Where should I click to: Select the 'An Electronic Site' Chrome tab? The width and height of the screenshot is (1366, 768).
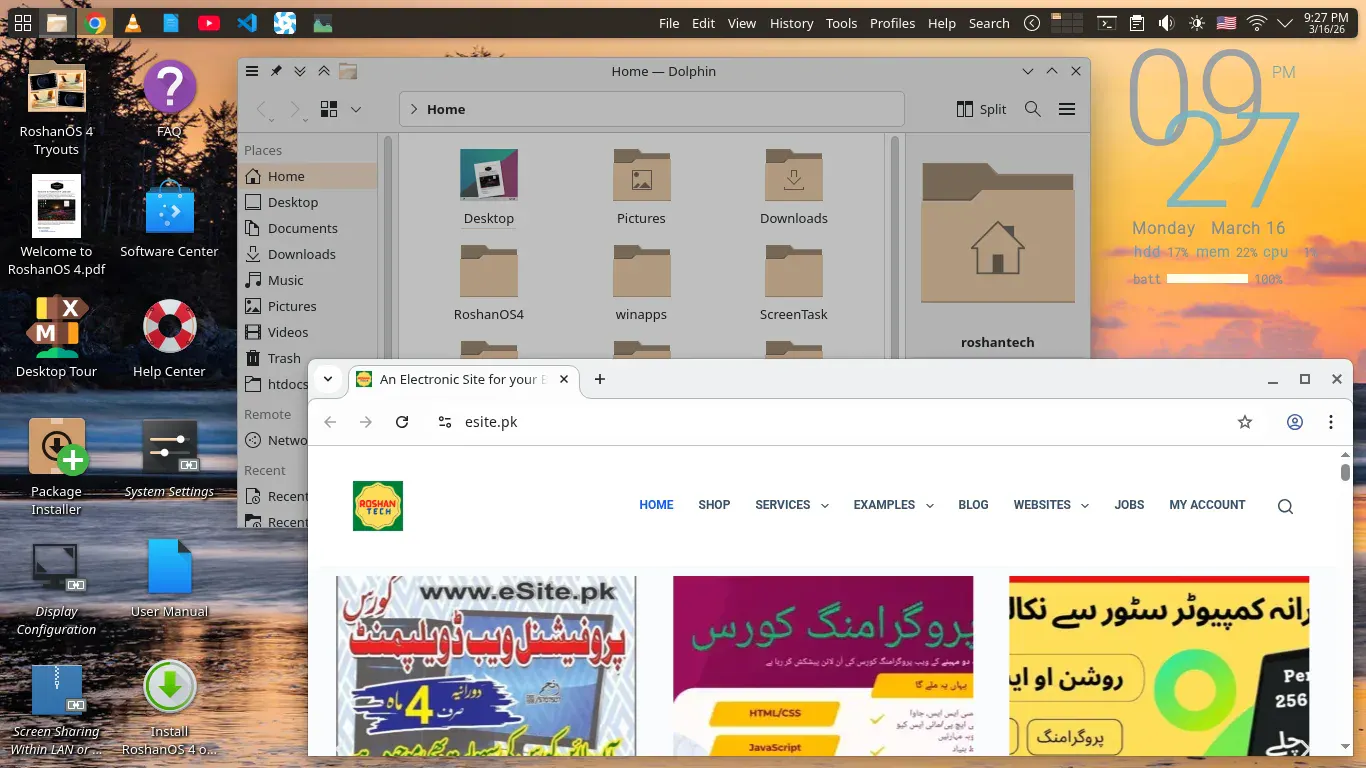click(464, 379)
